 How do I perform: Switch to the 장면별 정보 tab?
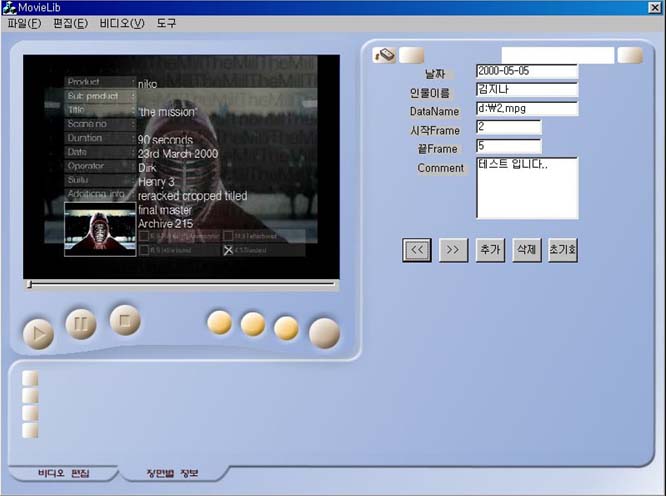(x=171, y=472)
